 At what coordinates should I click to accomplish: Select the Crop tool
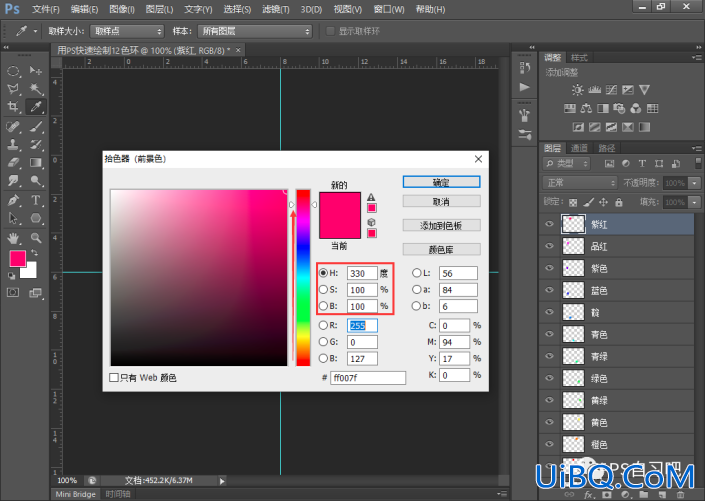(13, 107)
